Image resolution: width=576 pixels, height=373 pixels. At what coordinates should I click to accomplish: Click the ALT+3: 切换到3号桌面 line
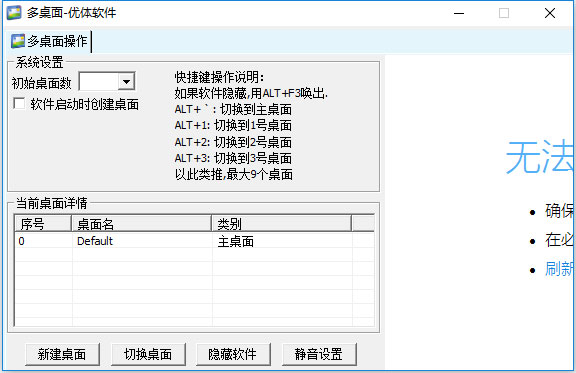(233, 158)
